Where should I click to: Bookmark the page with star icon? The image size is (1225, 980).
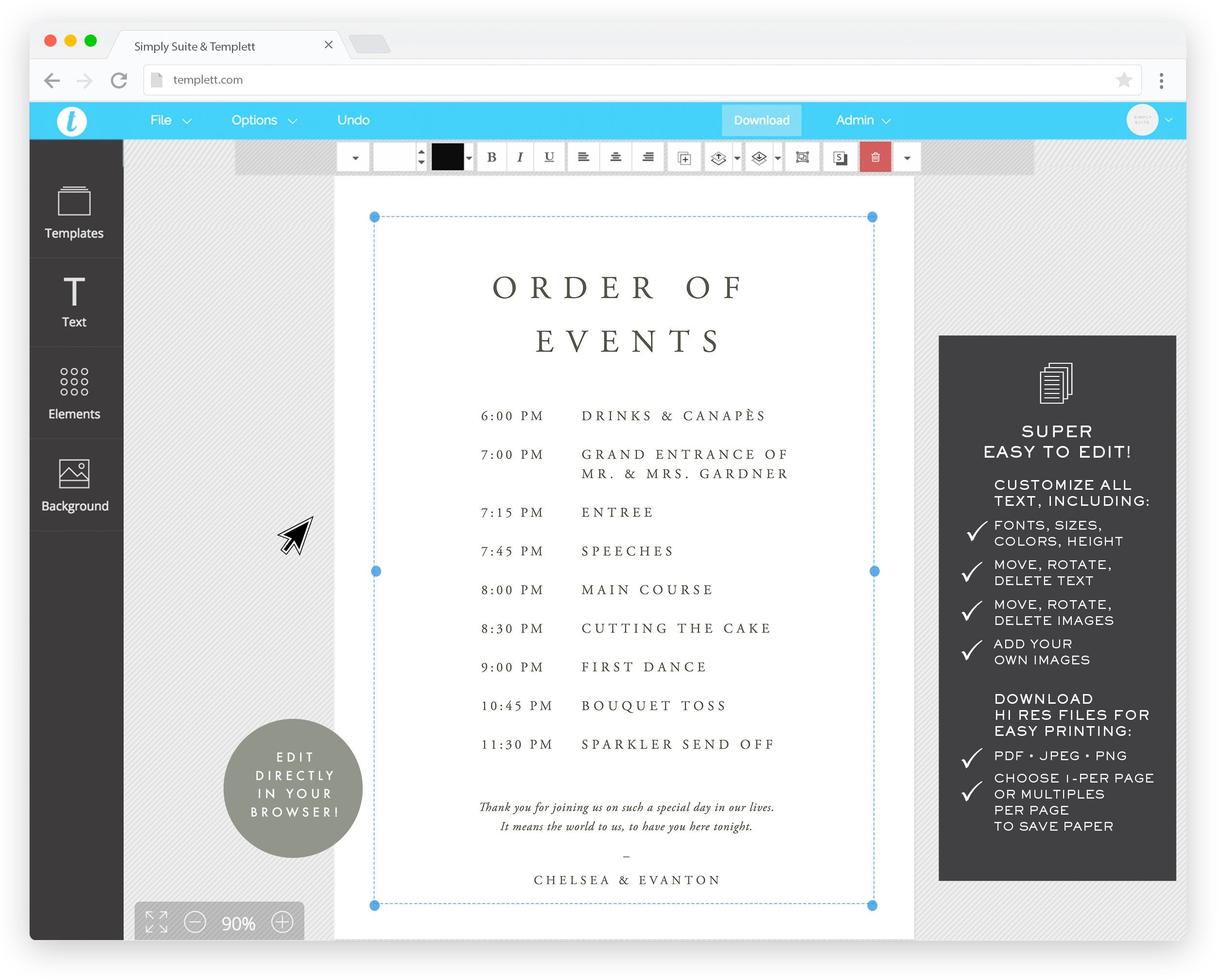pyautogui.click(x=1123, y=80)
